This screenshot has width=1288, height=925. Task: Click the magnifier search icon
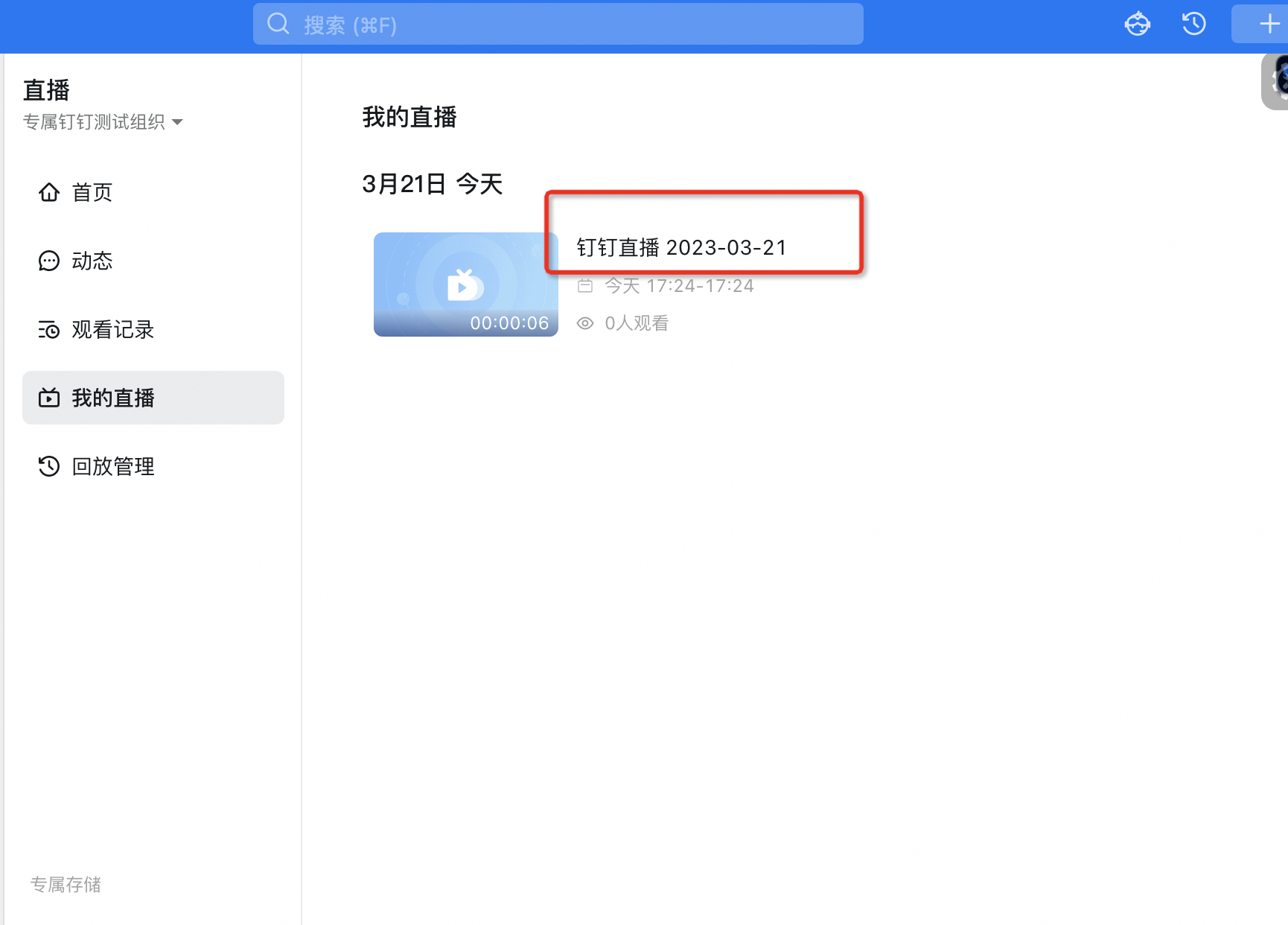click(x=278, y=24)
